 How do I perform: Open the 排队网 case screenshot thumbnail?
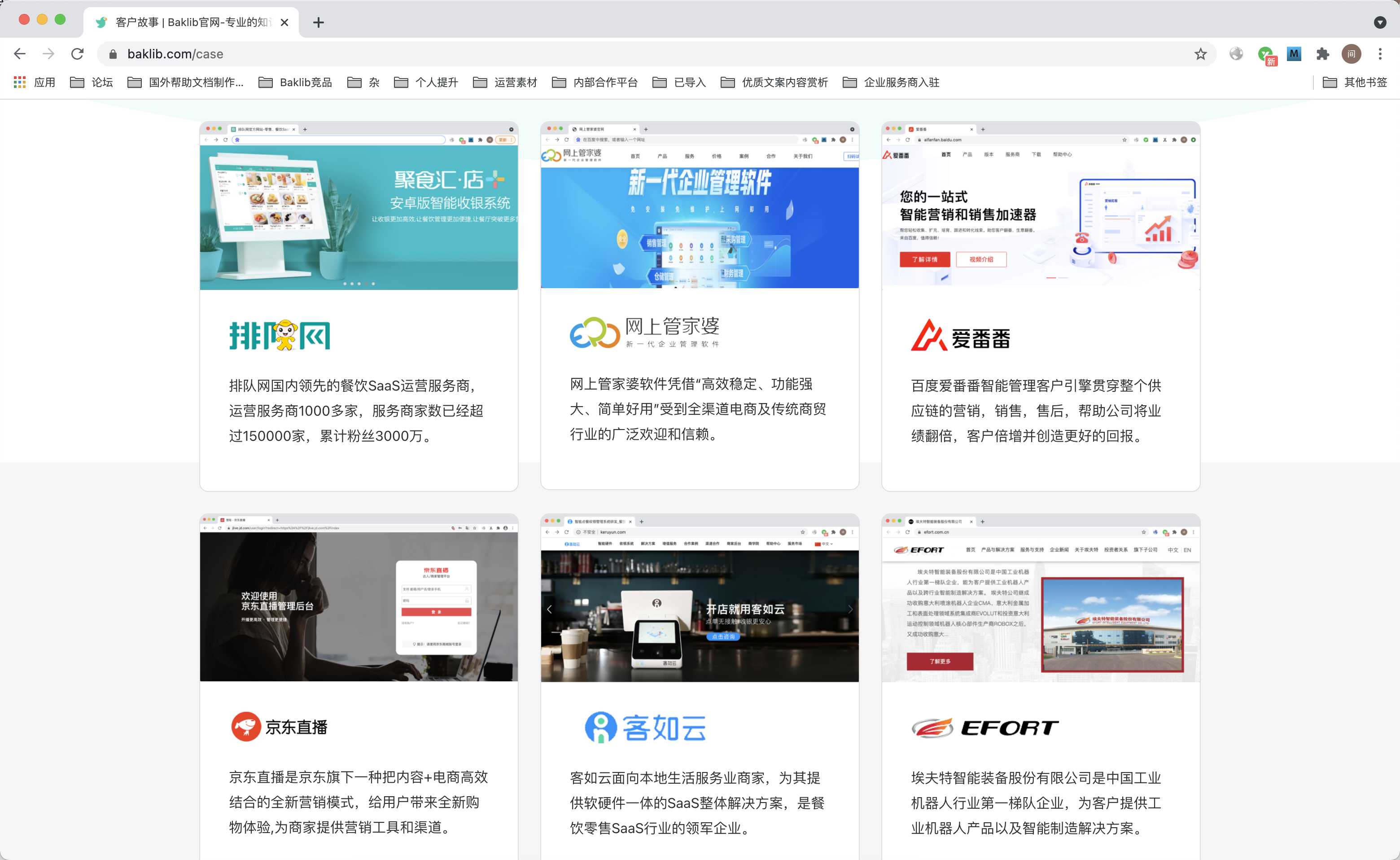[x=359, y=206]
